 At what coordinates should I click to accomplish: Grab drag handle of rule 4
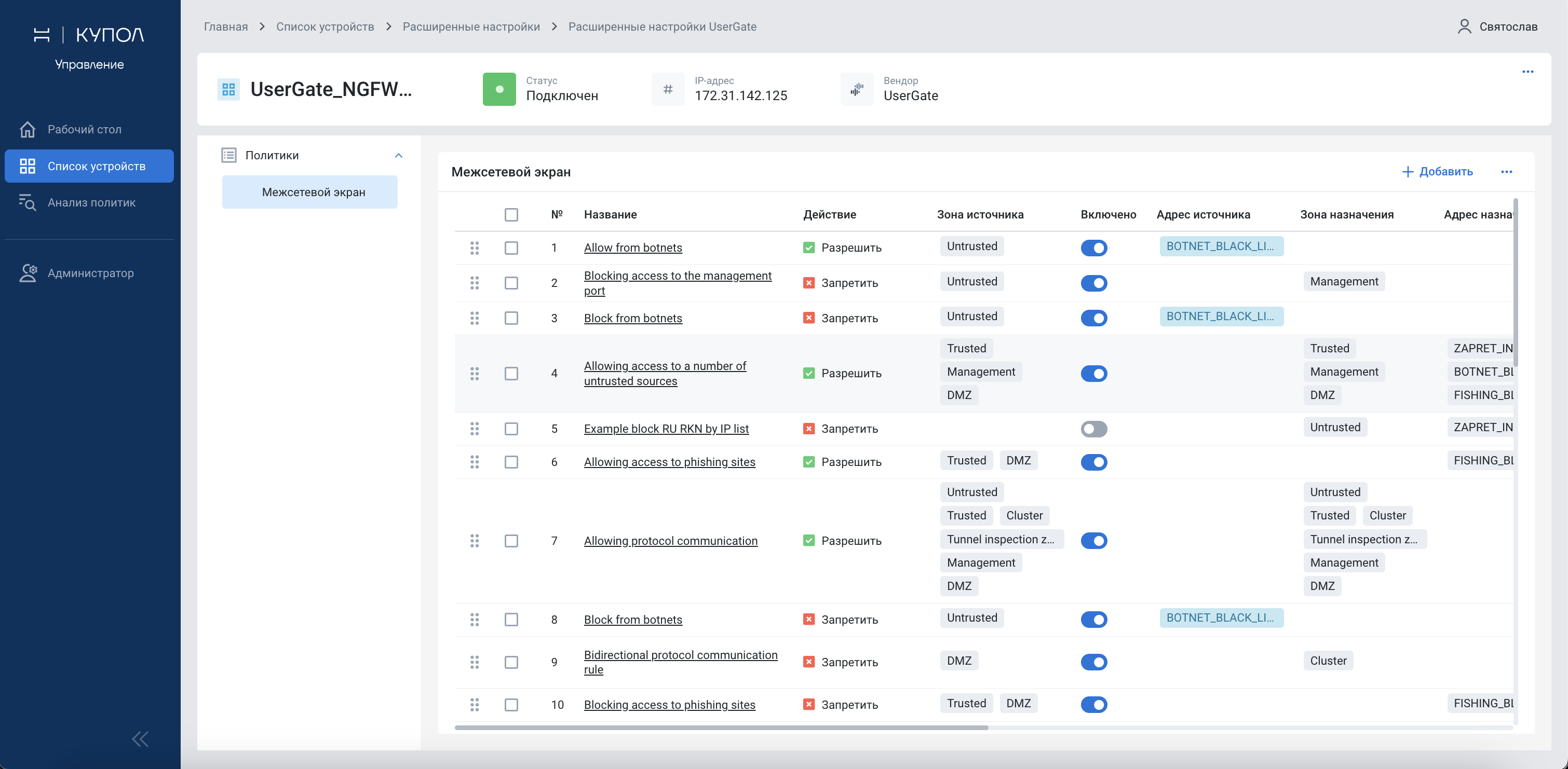click(x=474, y=374)
